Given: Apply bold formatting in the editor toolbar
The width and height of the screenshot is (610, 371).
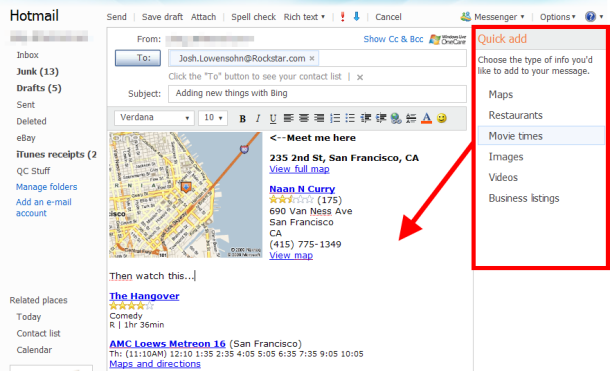Looking at the screenshot, I should click(x=242, y=118).
